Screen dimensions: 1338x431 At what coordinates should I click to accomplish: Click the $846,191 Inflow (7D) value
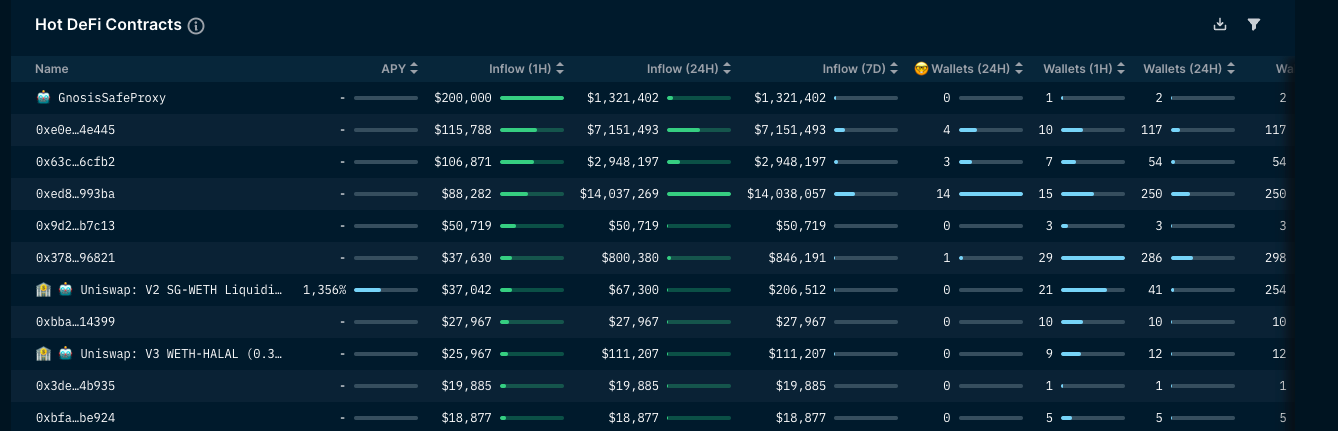(x=797, y=258)
